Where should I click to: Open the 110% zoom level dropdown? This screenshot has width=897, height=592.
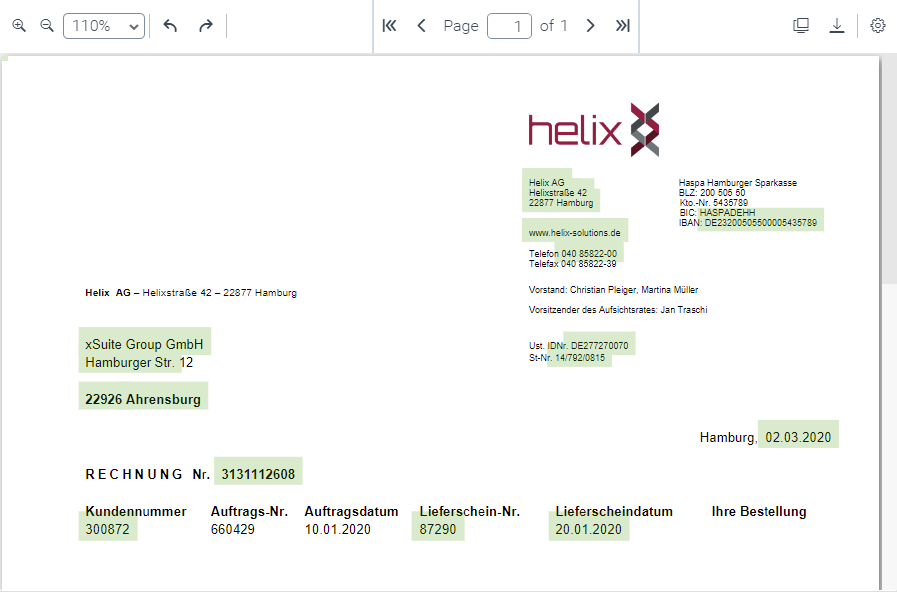(104, 26)
